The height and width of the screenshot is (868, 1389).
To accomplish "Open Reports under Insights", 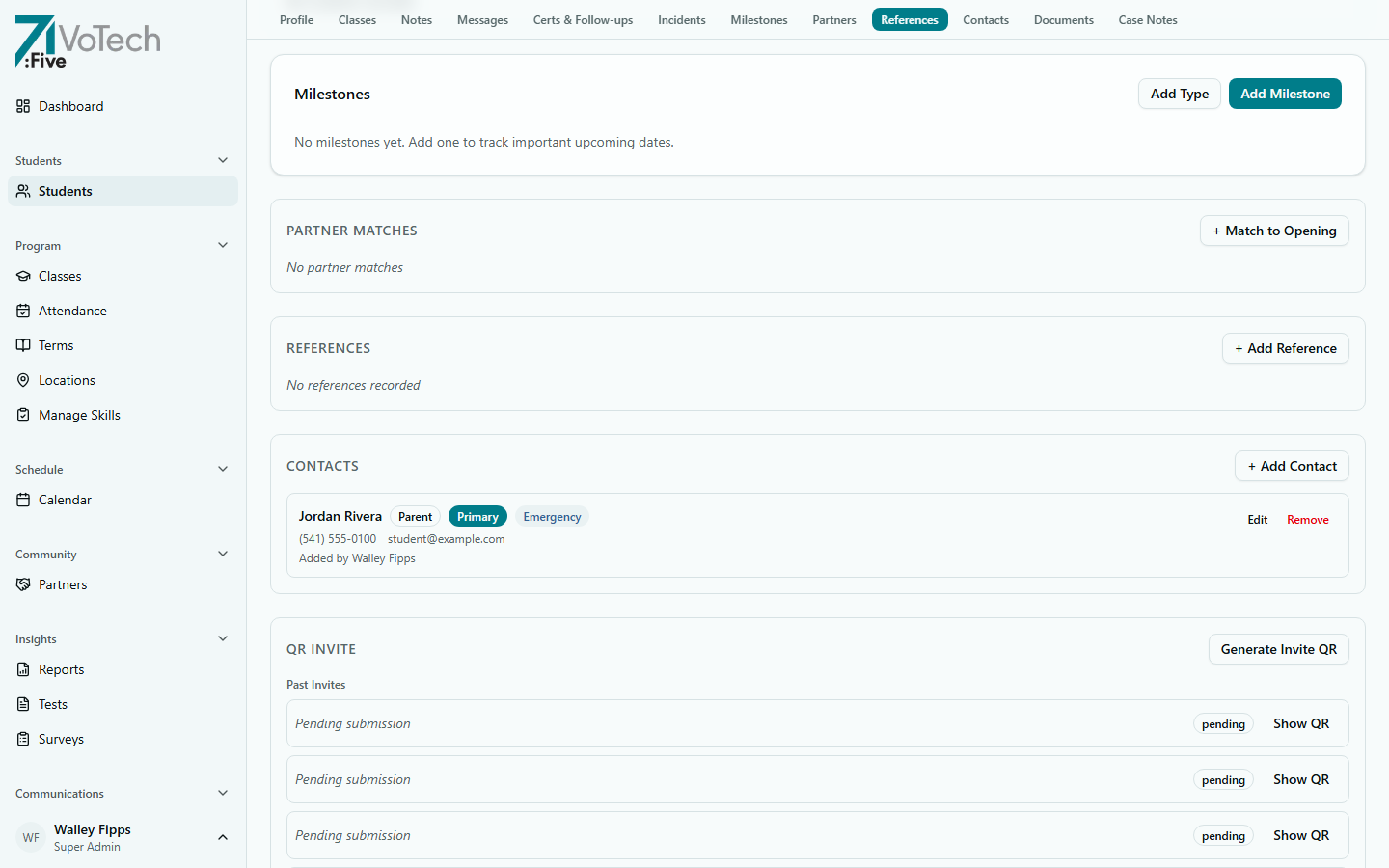I will tap(61, 669).
